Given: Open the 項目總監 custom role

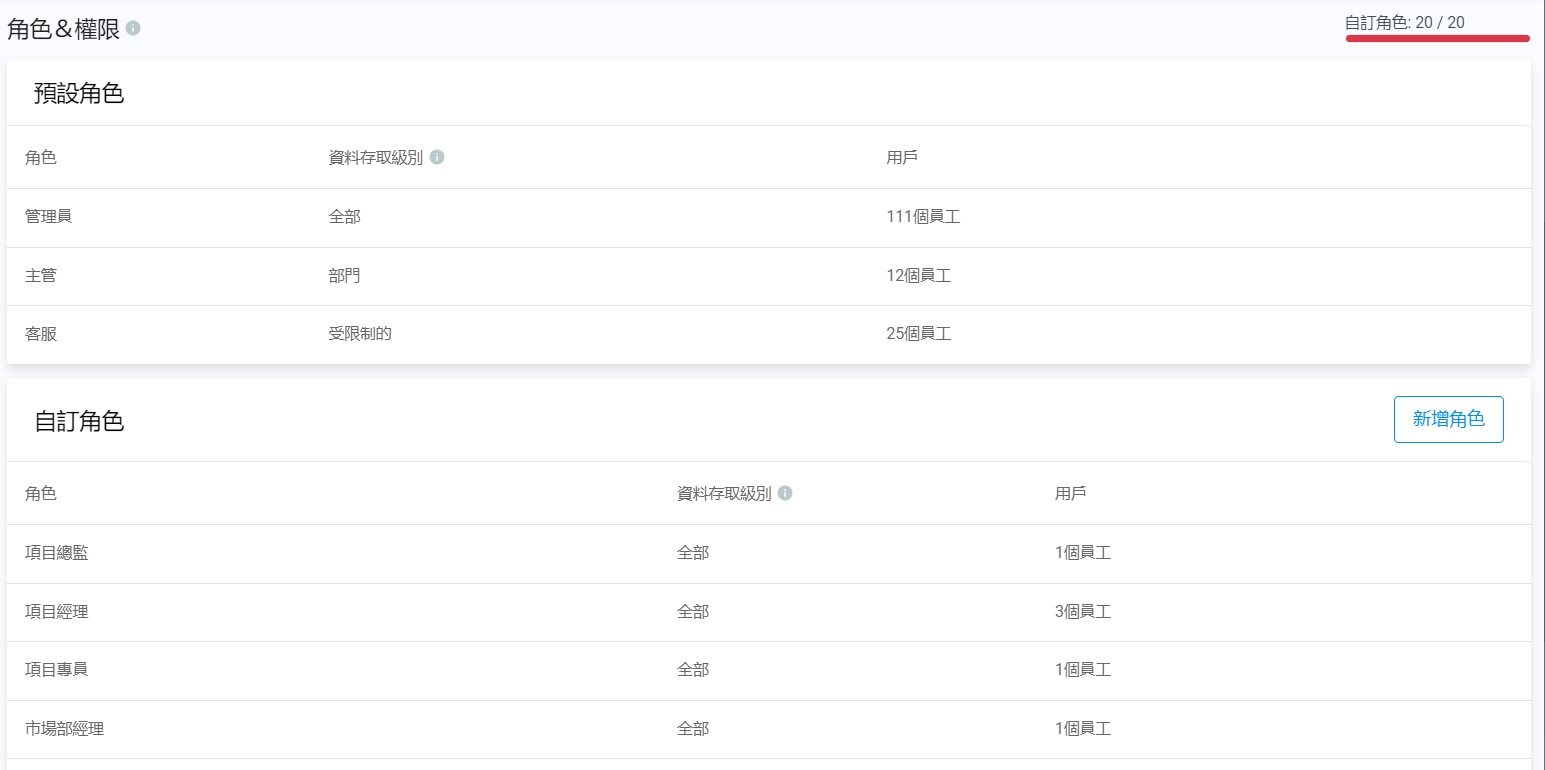Looking at the screenshot, I should click(56, 552).
